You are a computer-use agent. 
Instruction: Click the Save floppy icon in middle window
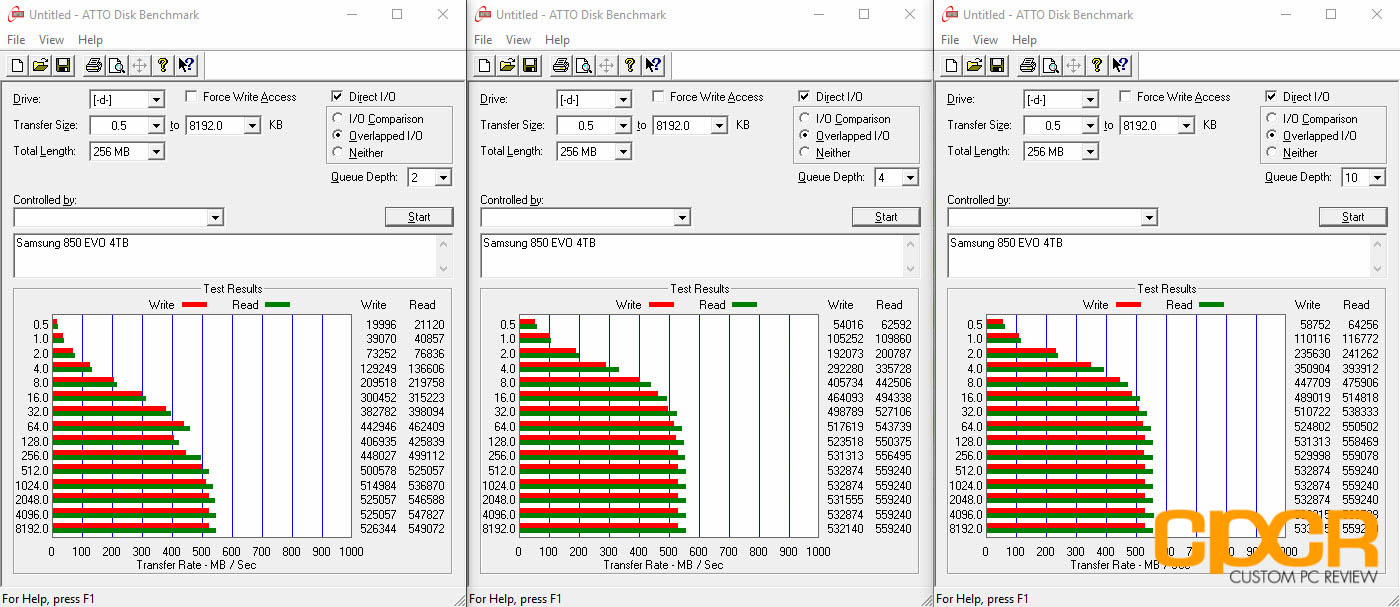click(529, 66)
